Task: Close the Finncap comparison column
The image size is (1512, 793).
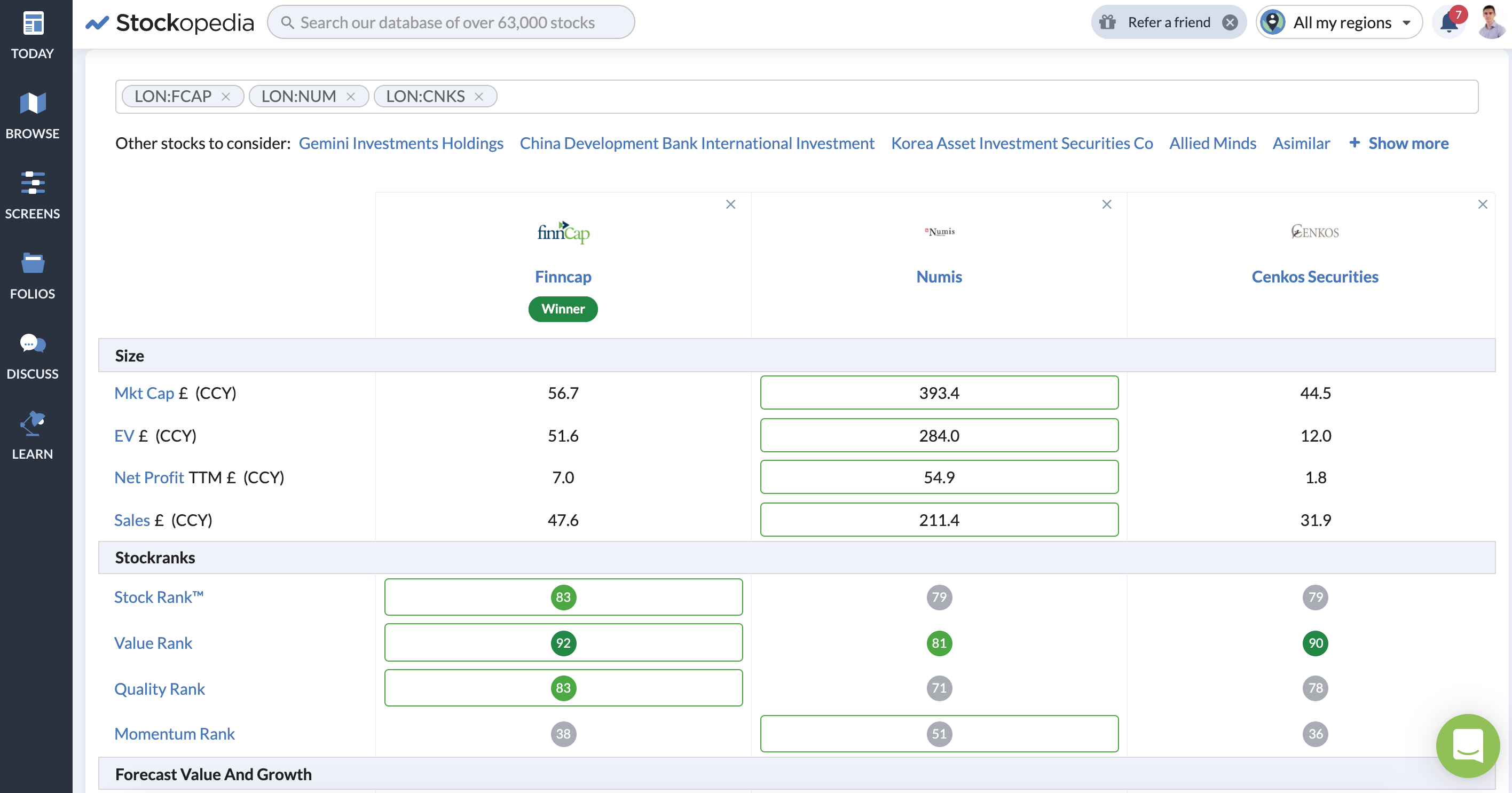Action: click(x=731, y=205)
